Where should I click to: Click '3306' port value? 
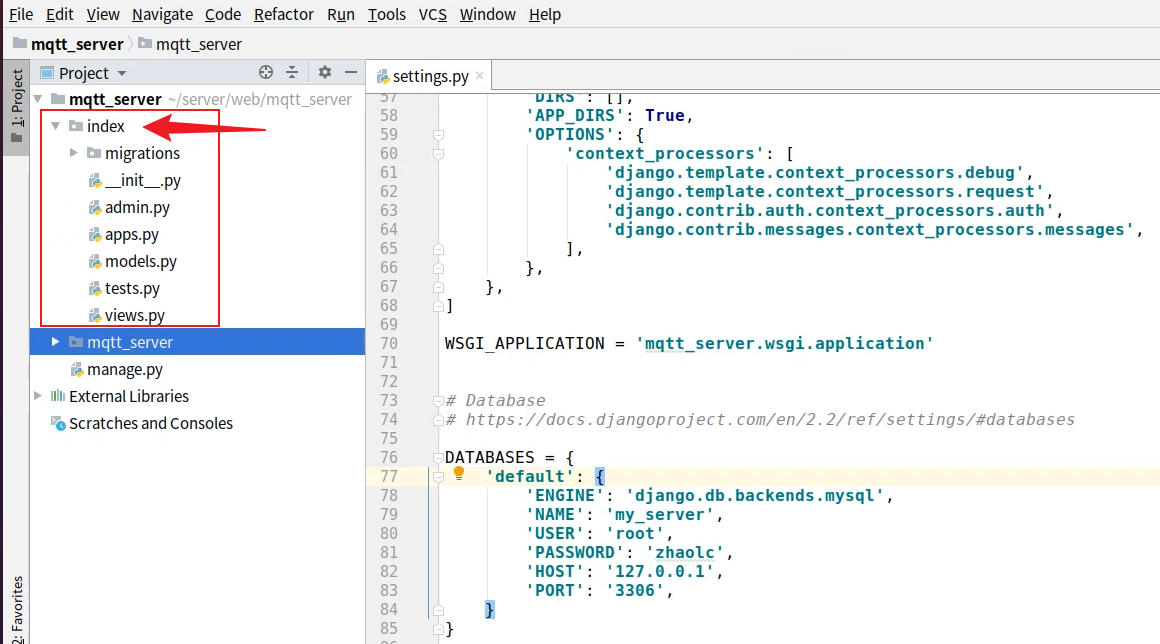pos(635,591)
